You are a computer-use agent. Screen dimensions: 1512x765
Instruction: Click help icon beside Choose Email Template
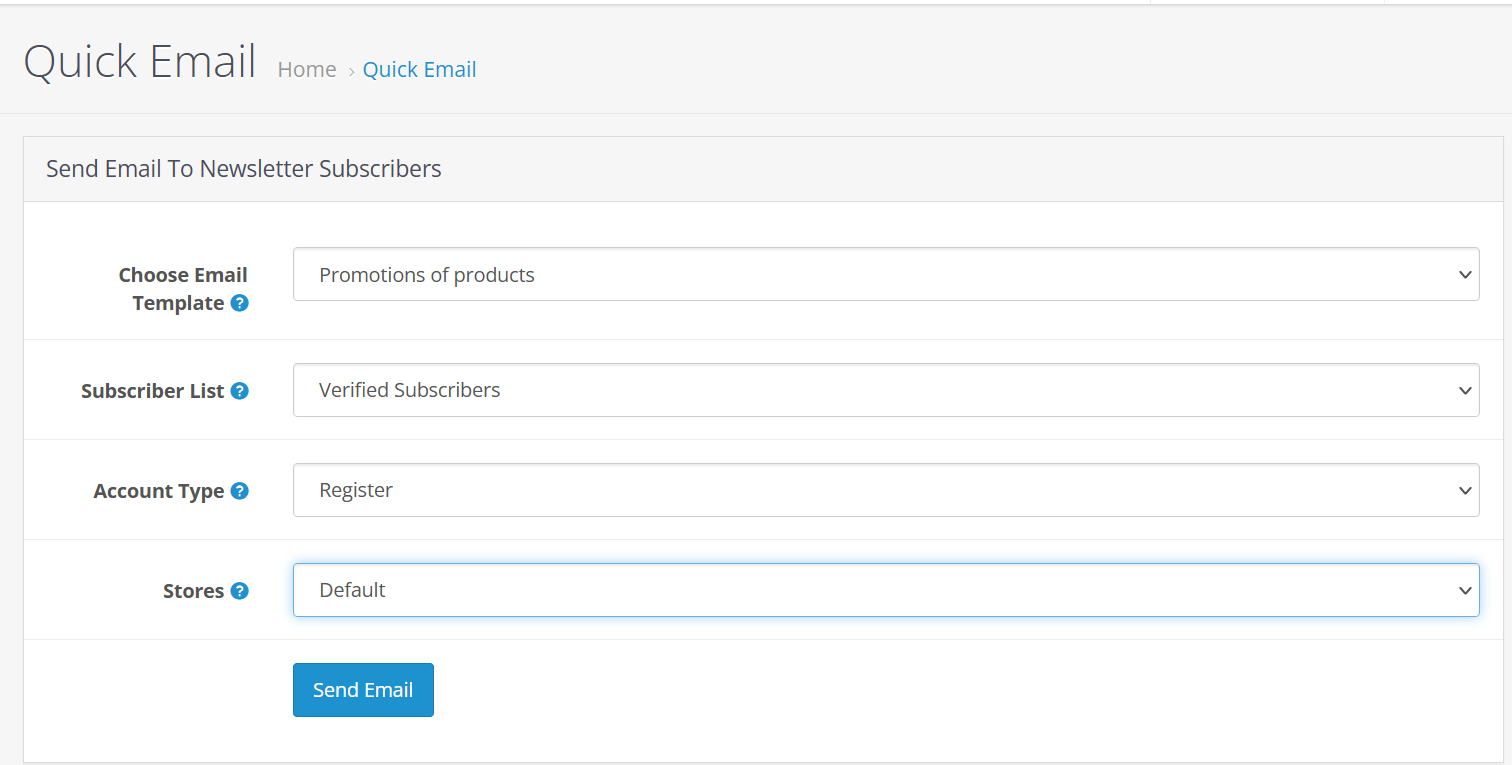coord(239,303)
